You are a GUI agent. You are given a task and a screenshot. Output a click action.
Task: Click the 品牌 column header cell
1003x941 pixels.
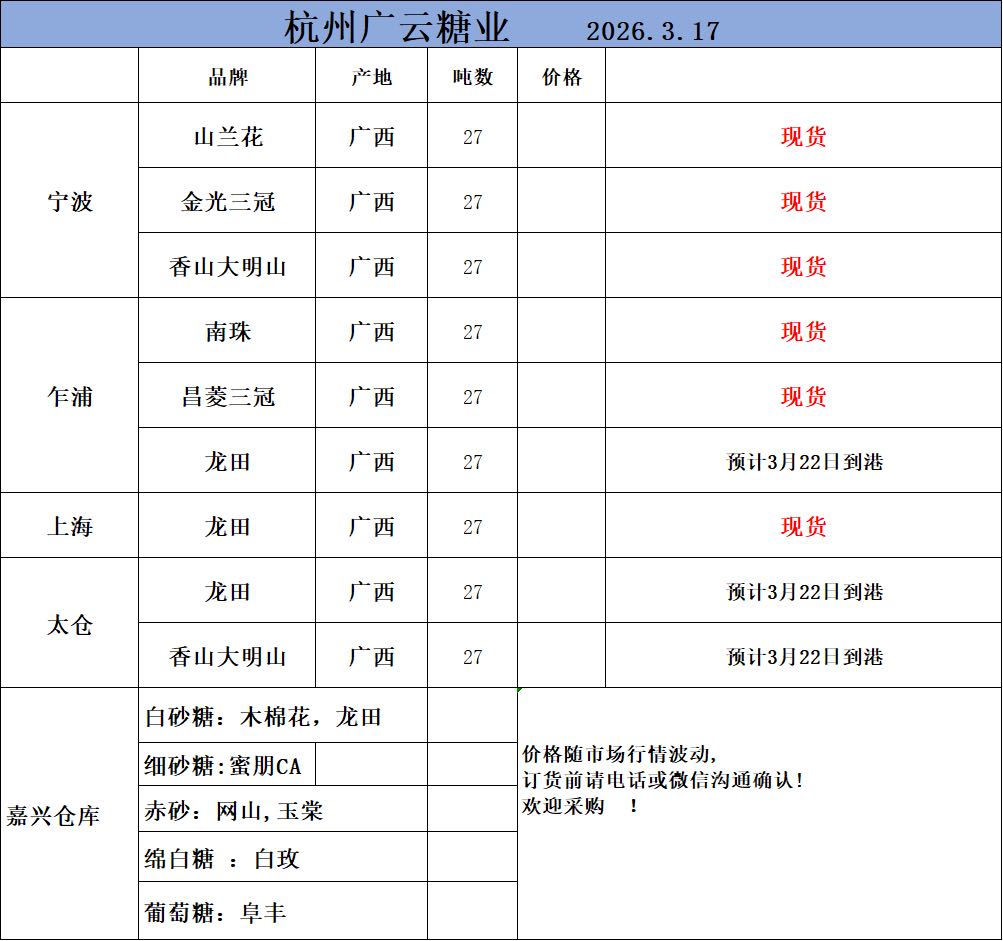tap(227, 77)
